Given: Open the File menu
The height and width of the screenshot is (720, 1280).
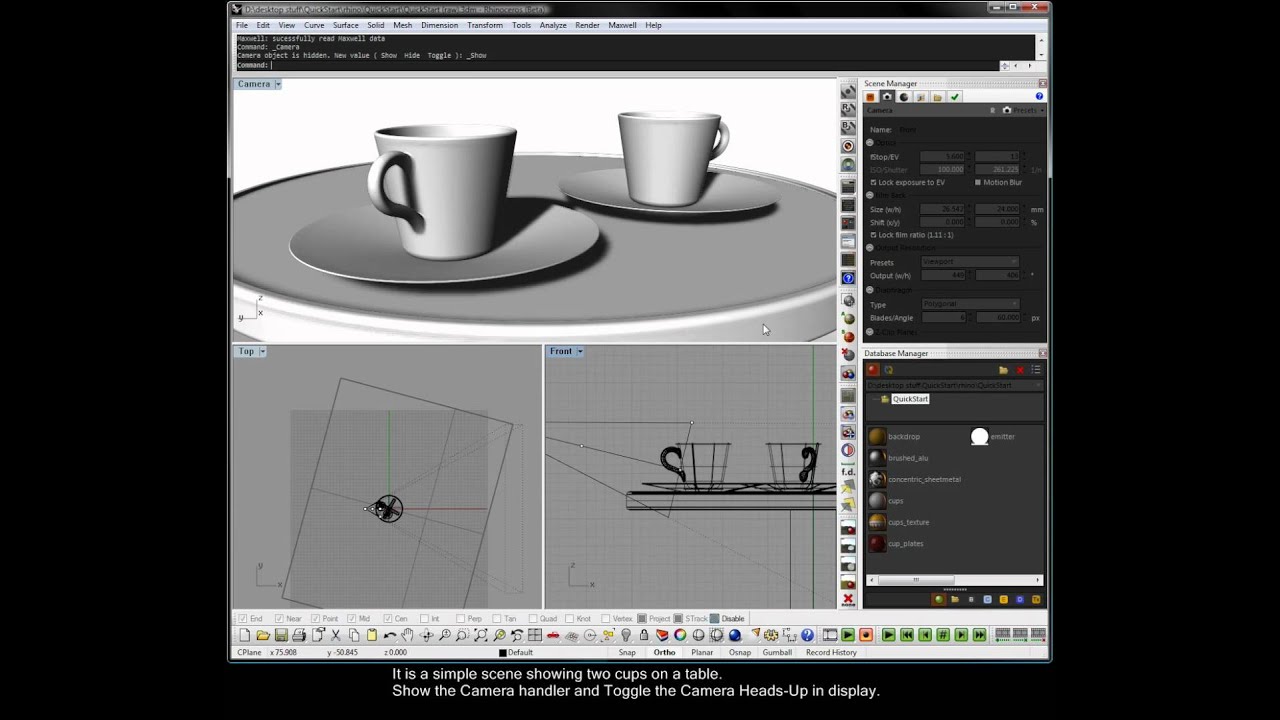Looking at the screenshot, I should (x=242, y=25).
